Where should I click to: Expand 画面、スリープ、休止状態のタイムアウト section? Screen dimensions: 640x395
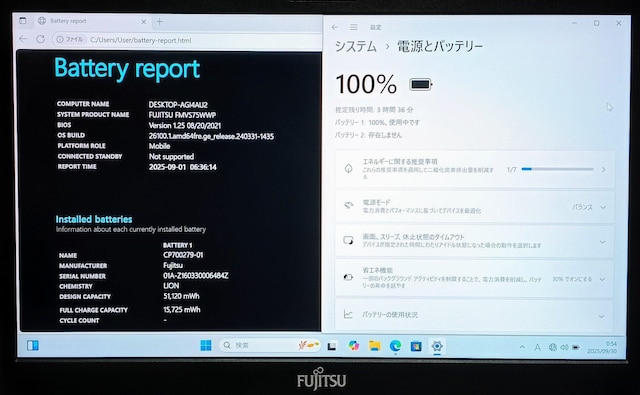pyautogui.click(x=475, y=241)
